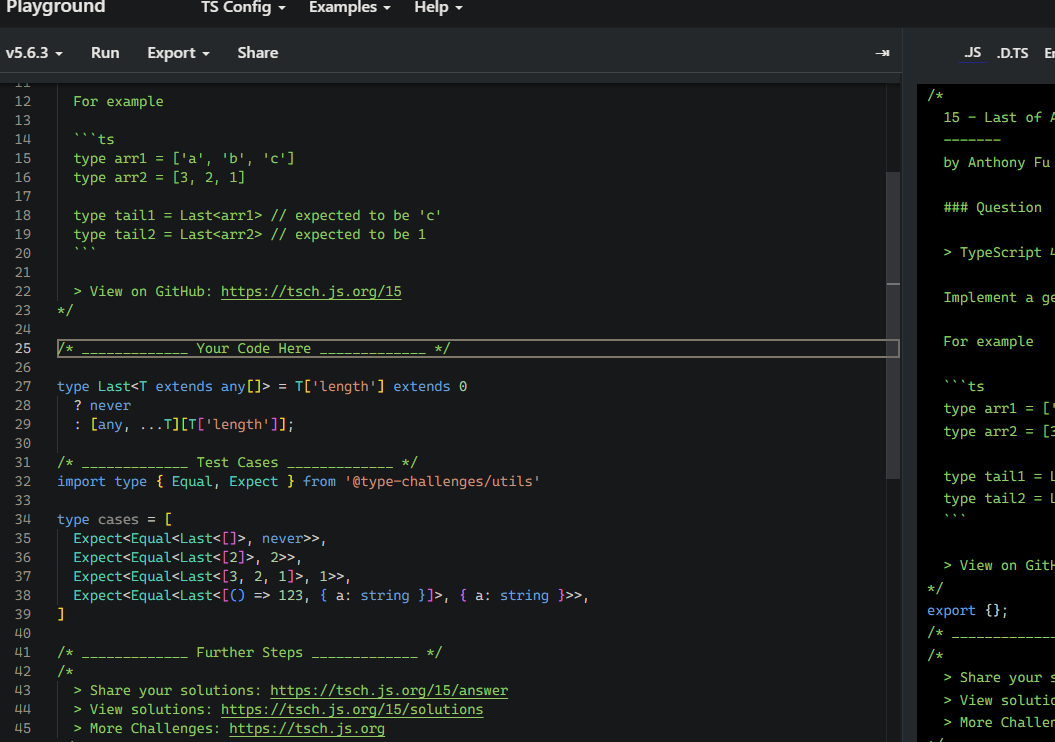Follow the View on GitHub tsch.js.org/15 link
Image resolution: width=1055 pixels, height=742 pixels.
[311, 292]
